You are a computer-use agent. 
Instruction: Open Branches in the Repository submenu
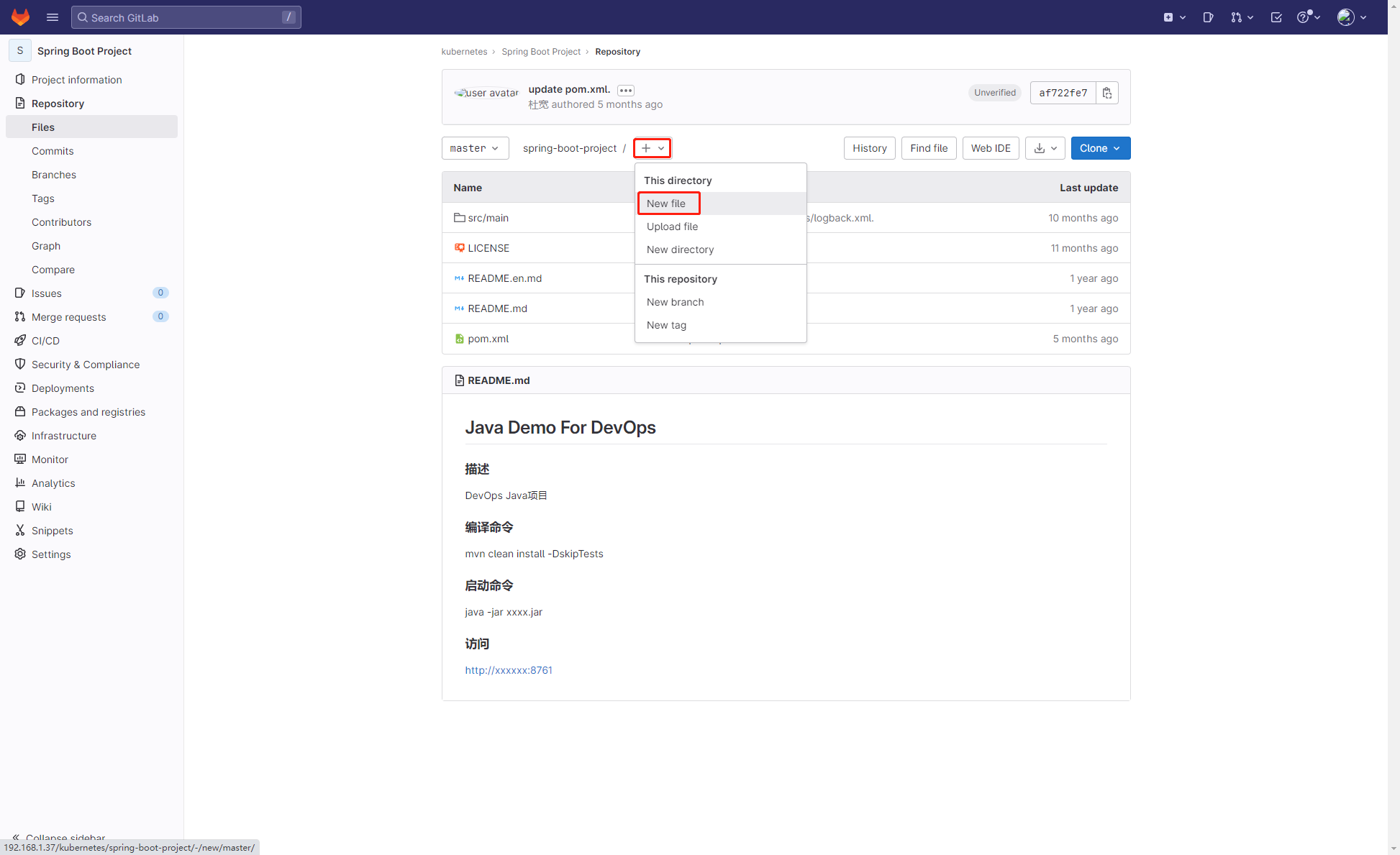pyautogui.click(x=54, y=175)
